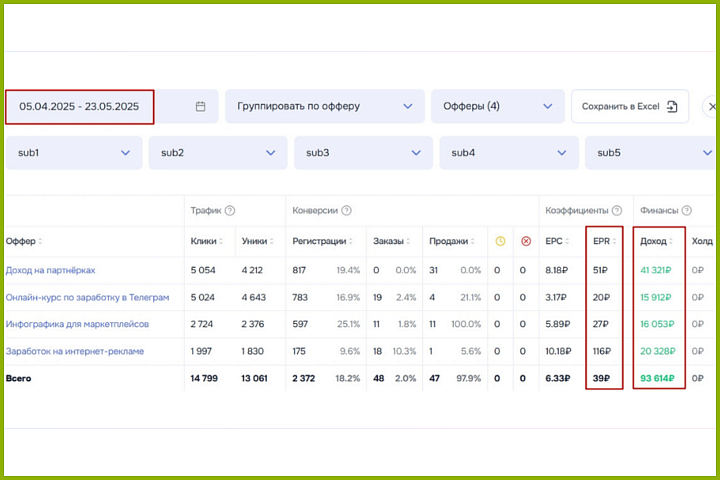This screenshot has width=720, height=480.
Task: Click the calendar icon in date field
Action: tap(200, 106)
